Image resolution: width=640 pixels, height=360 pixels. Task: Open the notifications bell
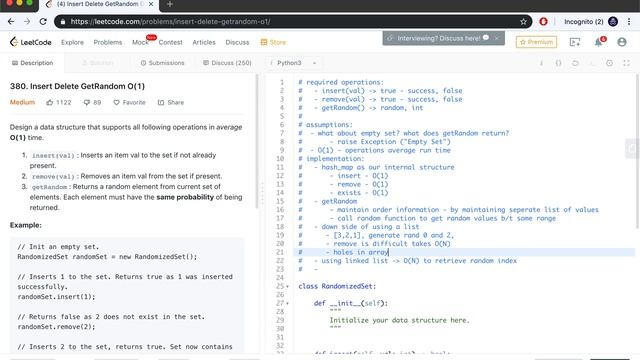pos(599,42)
